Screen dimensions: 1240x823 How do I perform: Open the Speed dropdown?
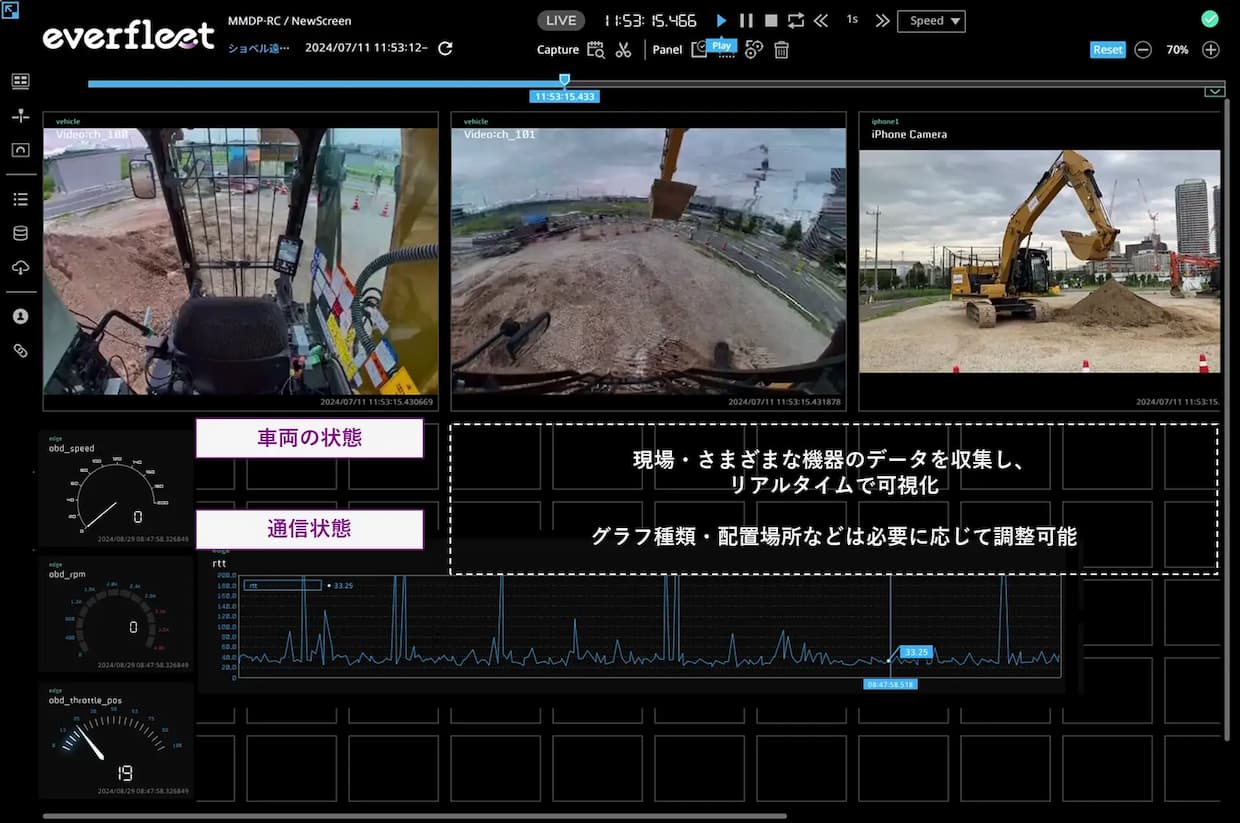point(931,21)
